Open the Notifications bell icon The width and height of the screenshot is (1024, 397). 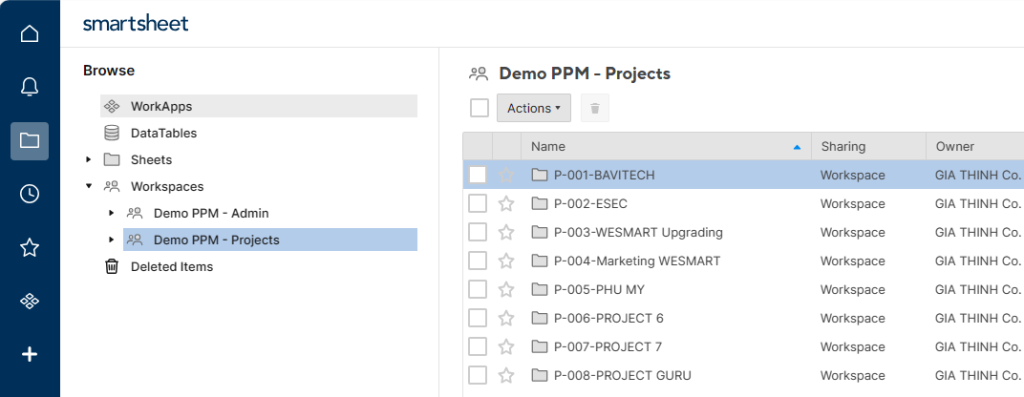tap(29, 87)
